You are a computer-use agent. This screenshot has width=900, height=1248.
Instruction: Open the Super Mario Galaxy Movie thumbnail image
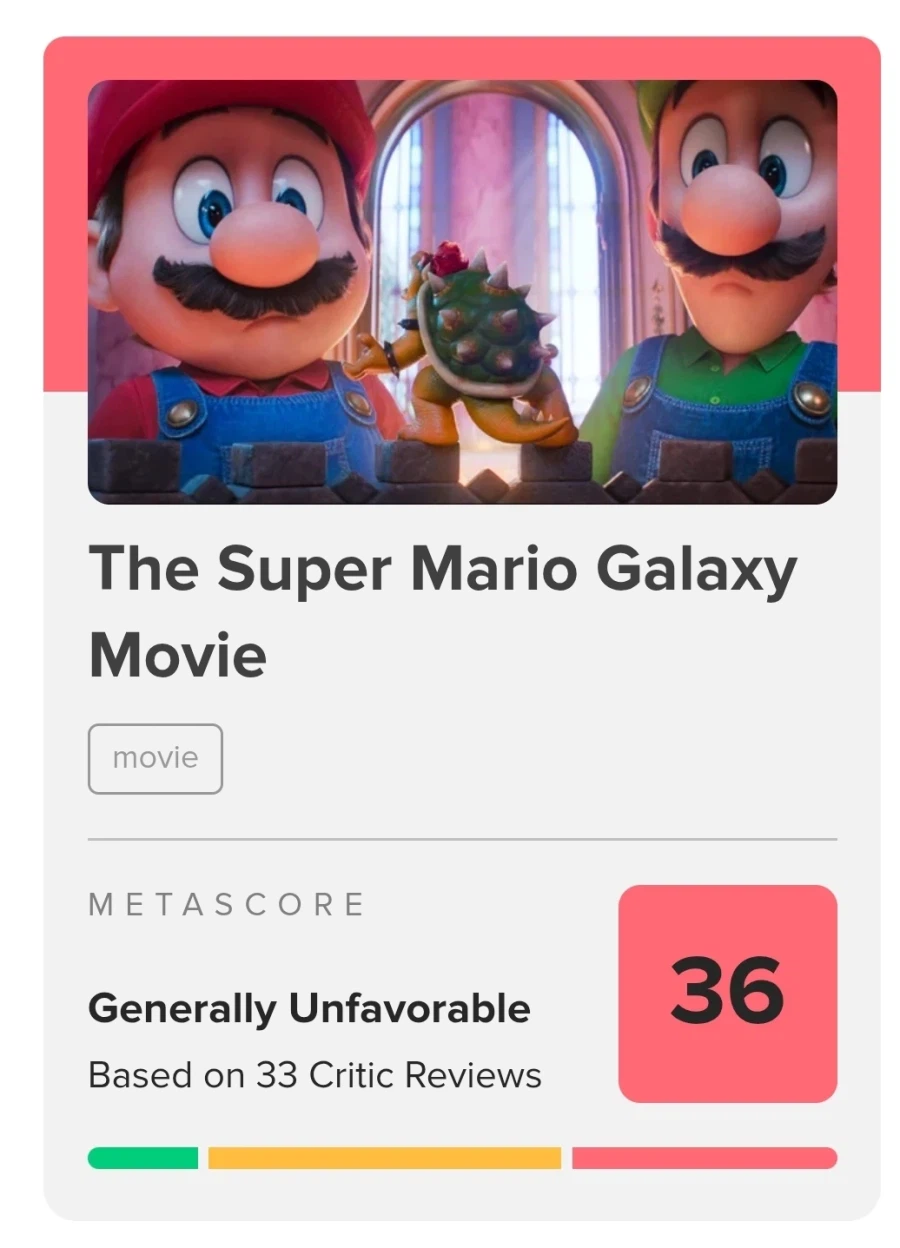[462, 291]
